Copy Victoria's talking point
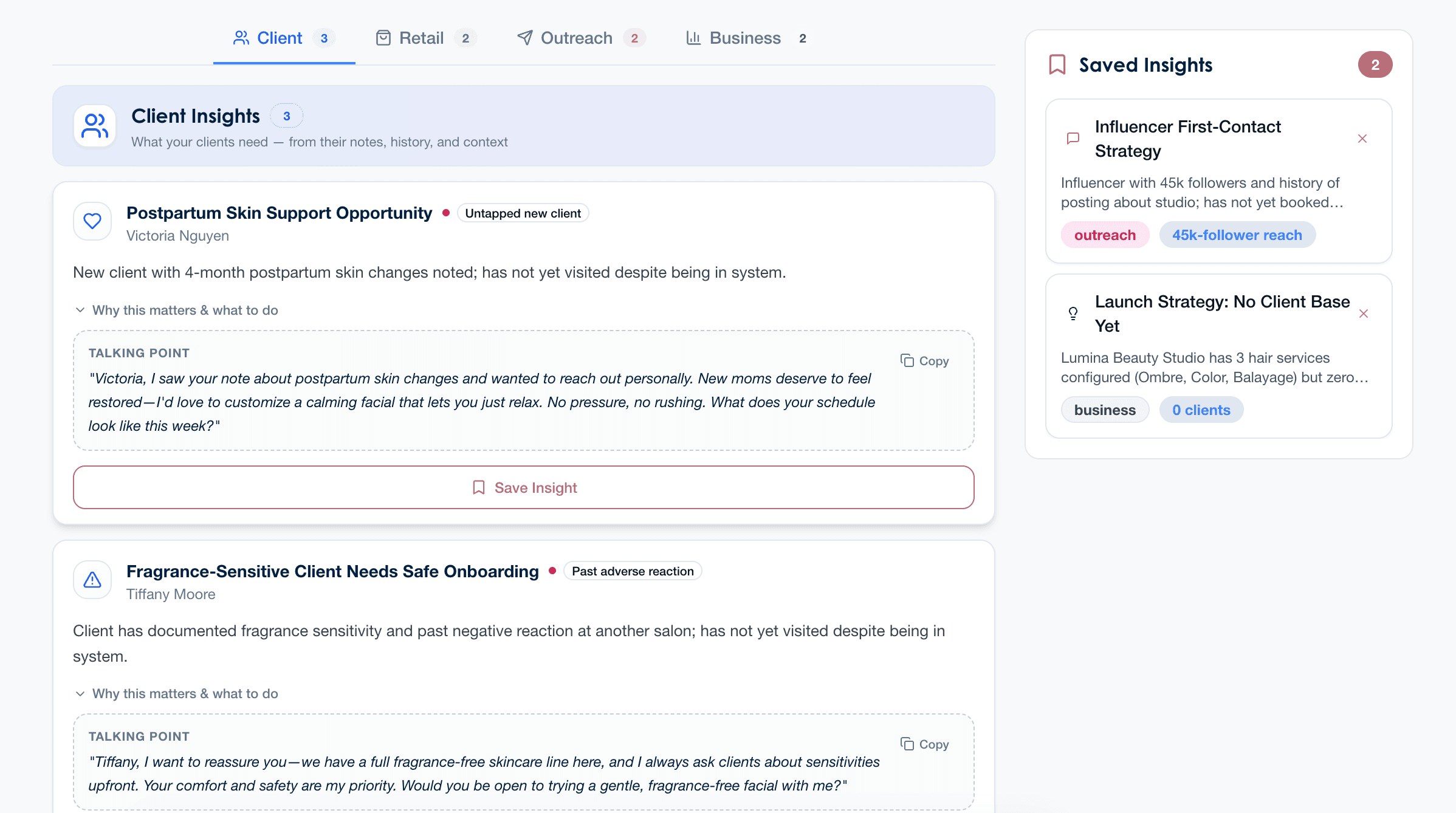This screenshot has height=813, width=1456. pos(924,361)
